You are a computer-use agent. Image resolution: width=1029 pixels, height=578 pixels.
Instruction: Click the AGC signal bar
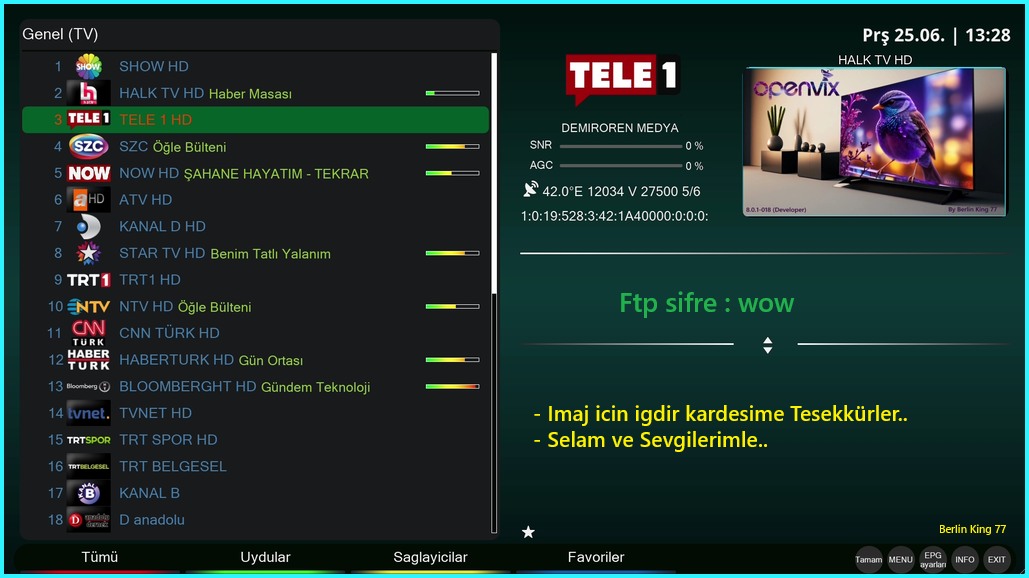(620, 165)
